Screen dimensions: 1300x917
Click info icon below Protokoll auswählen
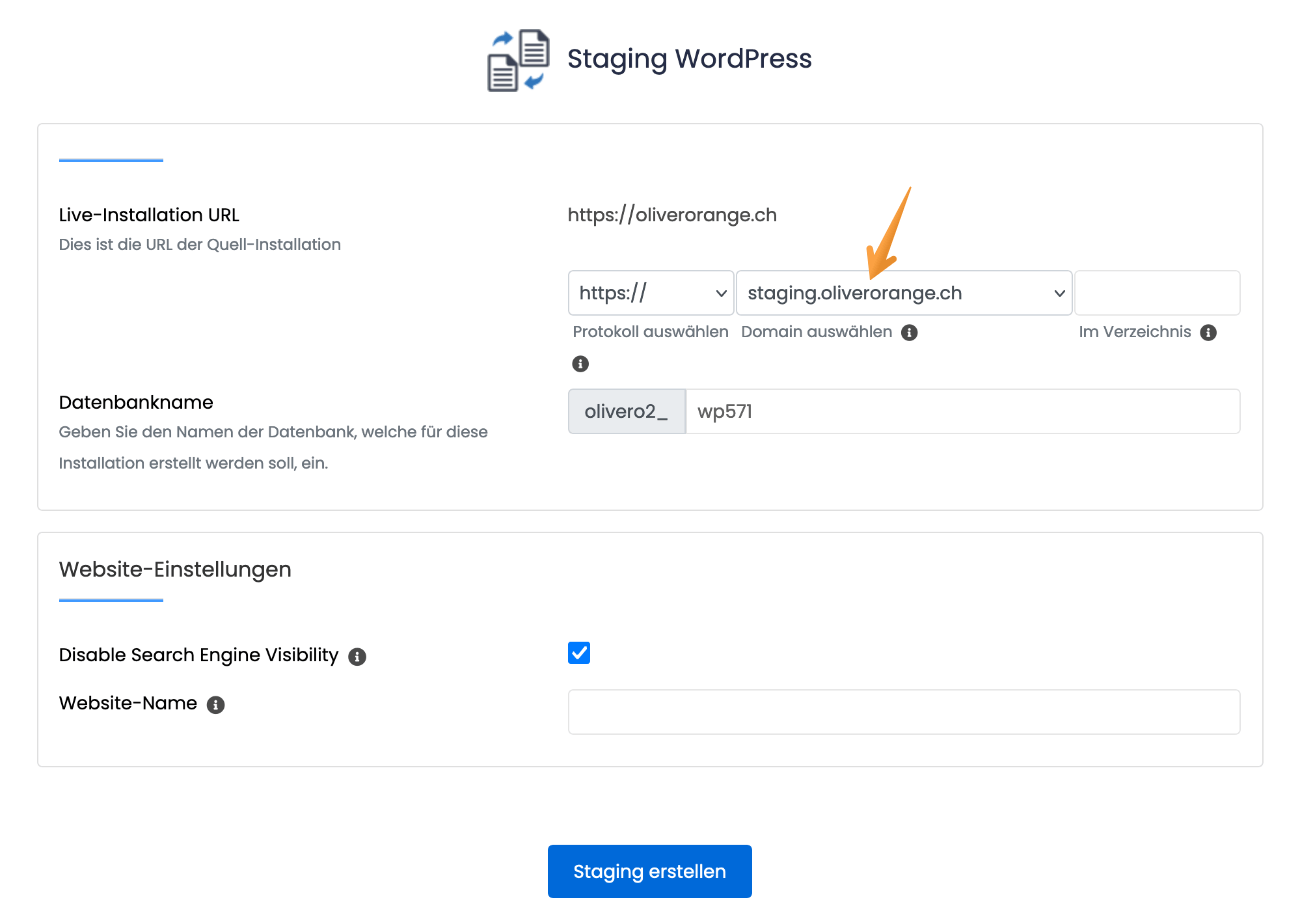(x=581, y=364)
